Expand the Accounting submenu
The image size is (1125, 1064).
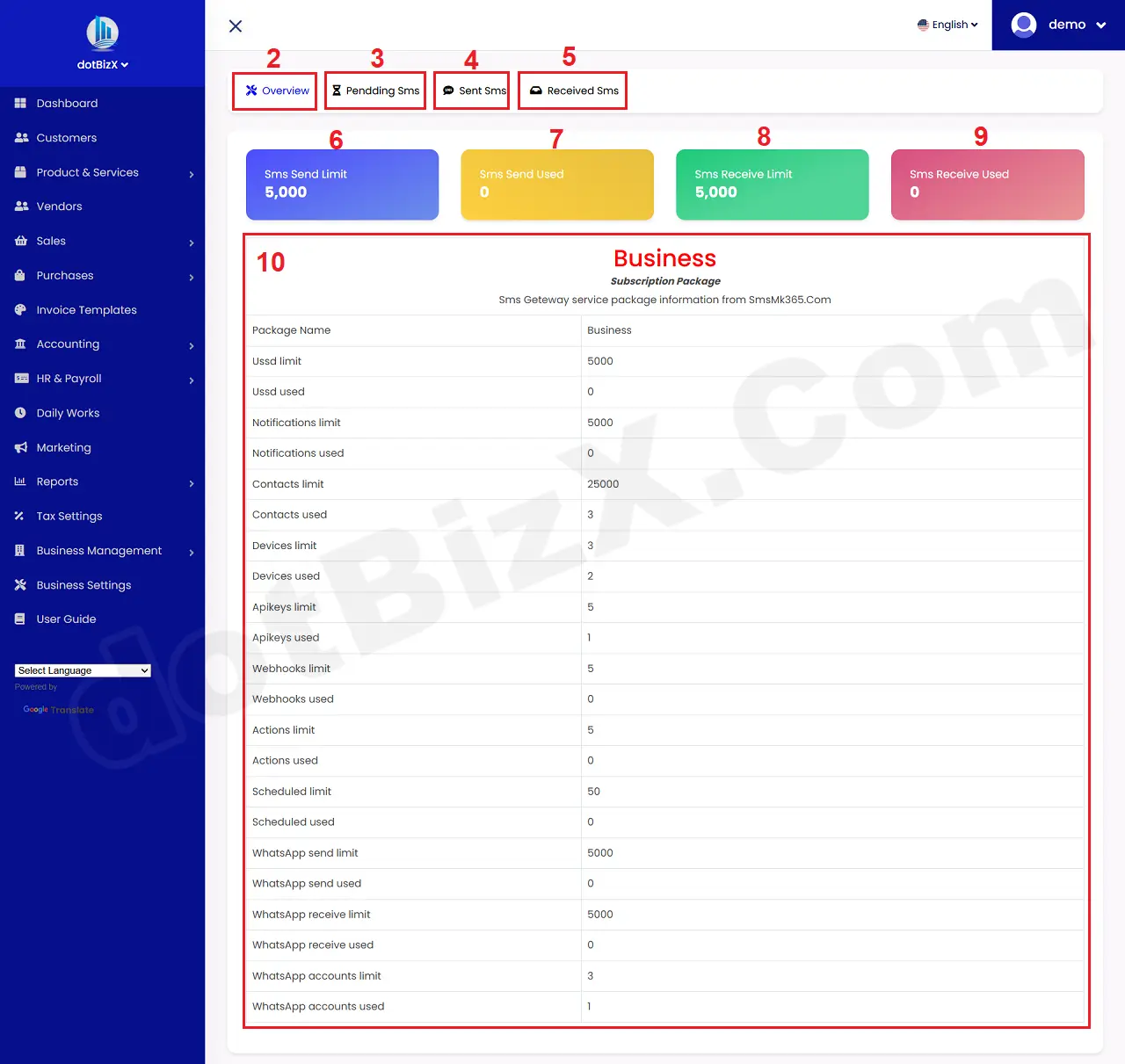point(191,344)
